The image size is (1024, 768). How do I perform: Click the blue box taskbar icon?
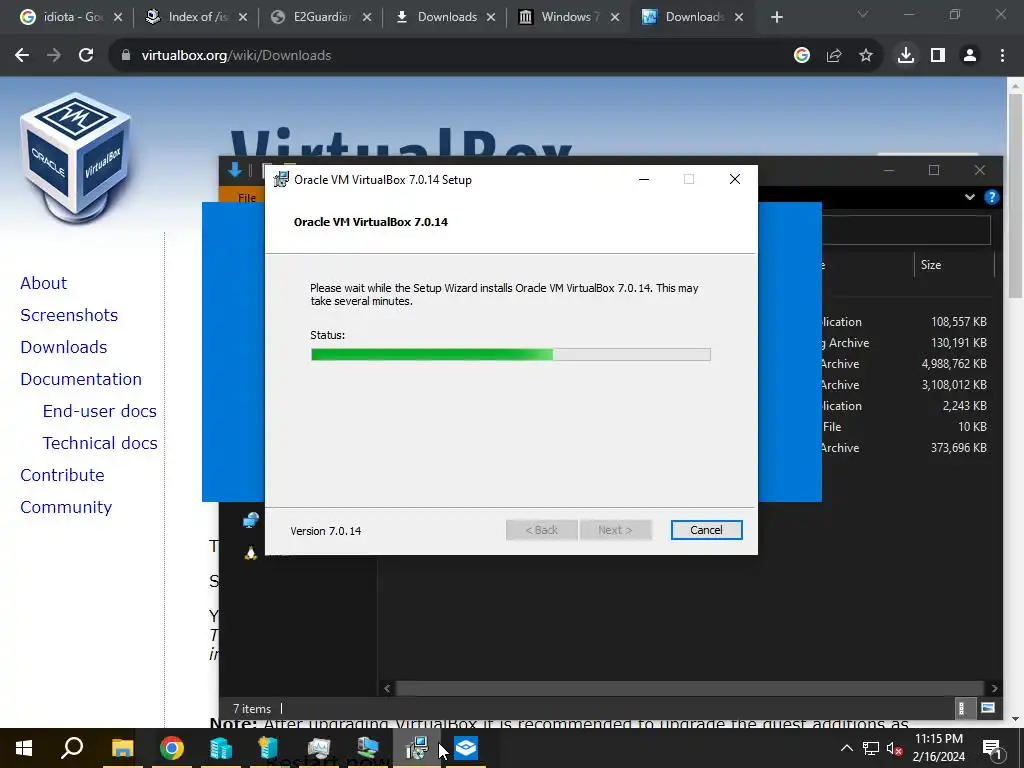click(466, 748)
